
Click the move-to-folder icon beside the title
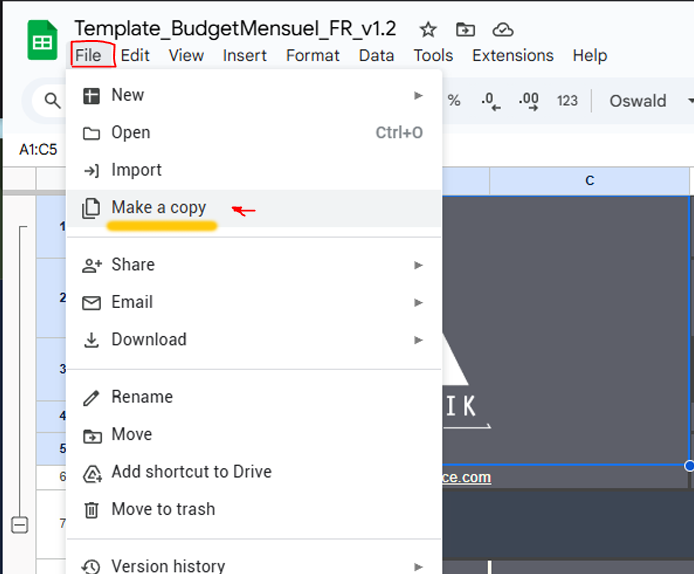pyautogui.click(x=465, y=29)
